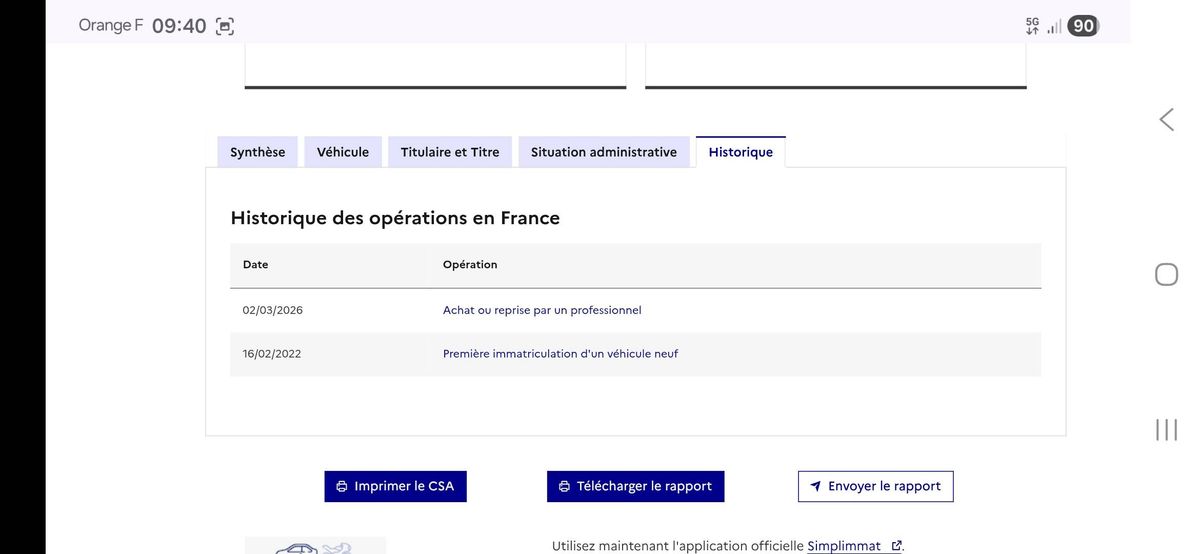1200x554 pixels.
Task: Select the Historique tab
Action: (x=741, y=152)
